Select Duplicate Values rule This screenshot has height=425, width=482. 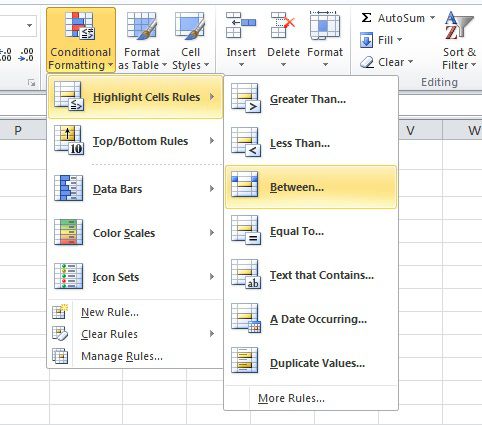[x=311, y=363]
